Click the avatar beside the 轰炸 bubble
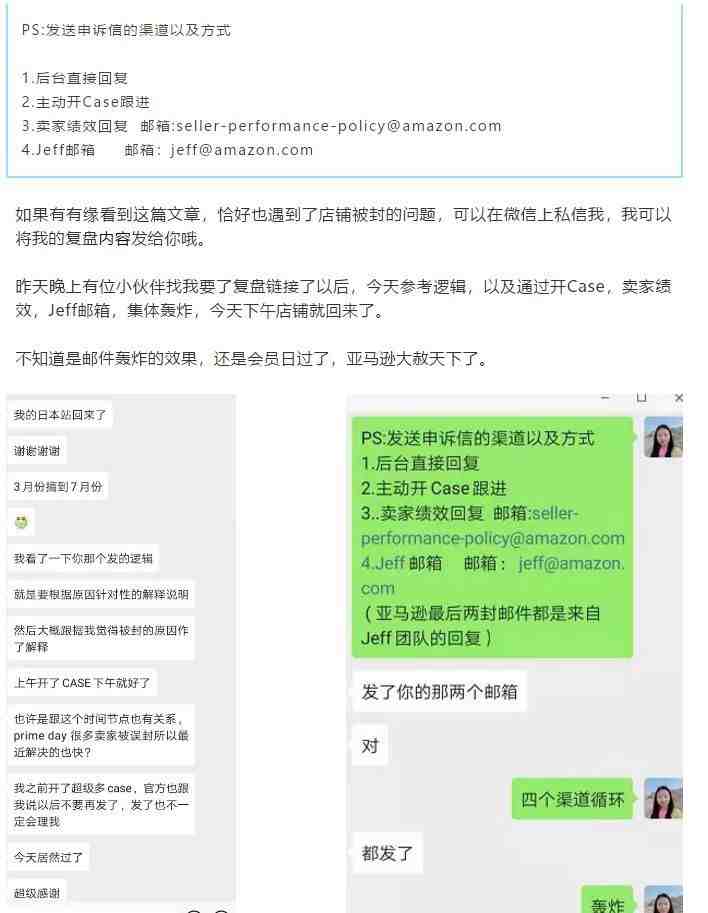Screen dimensions: 708x913 (x=663, y=900)
